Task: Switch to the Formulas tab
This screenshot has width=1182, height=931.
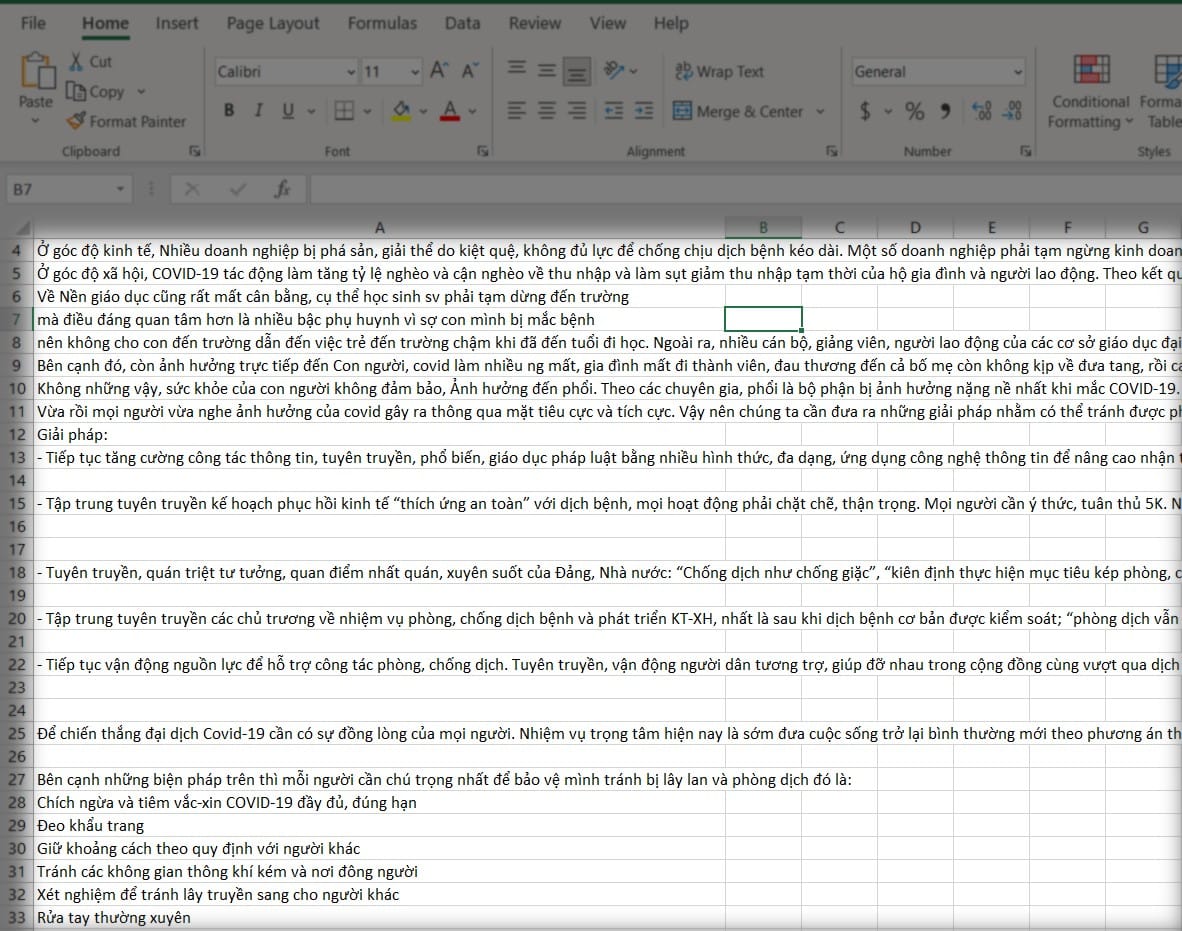Action: click(x=382, y=23)
